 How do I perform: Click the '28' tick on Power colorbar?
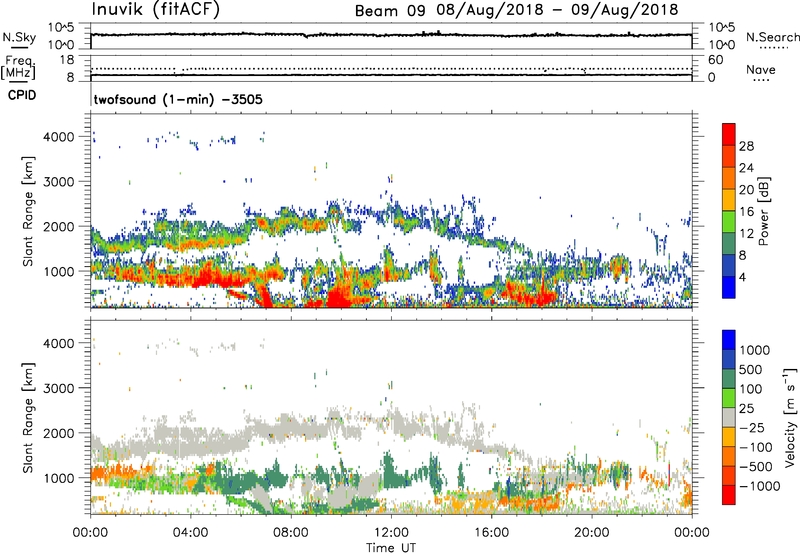click(746, 146)
